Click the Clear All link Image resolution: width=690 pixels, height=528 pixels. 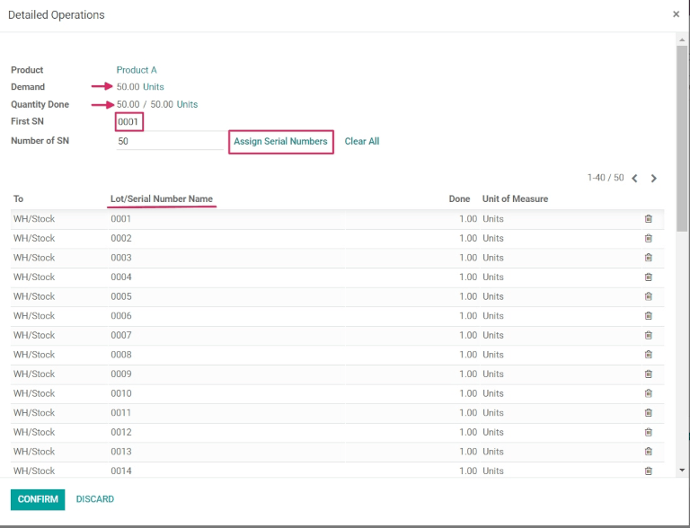click(x=362, y=142)
